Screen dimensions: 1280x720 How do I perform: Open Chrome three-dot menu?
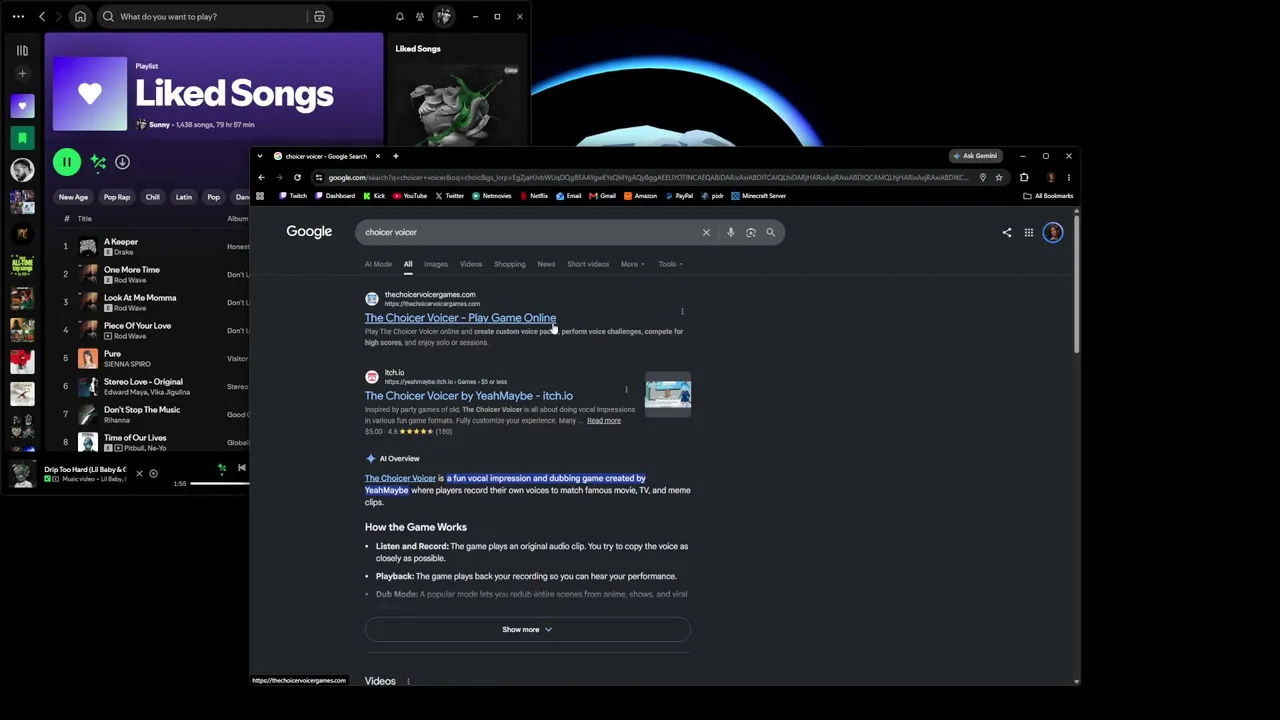click(x=1068, y=177)
